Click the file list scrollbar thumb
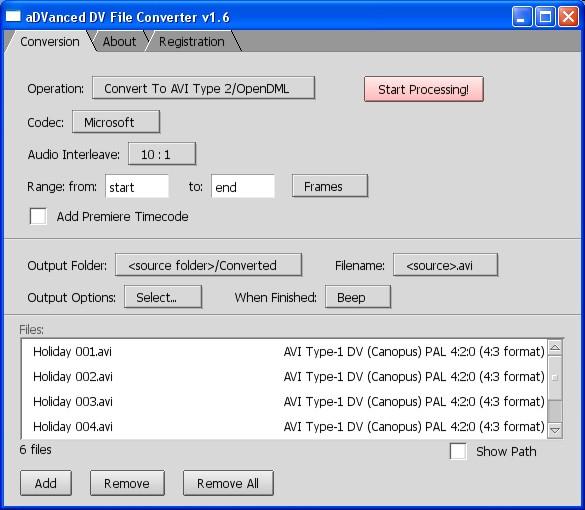This screenshot has width=585, height=510. coord(555,378)
